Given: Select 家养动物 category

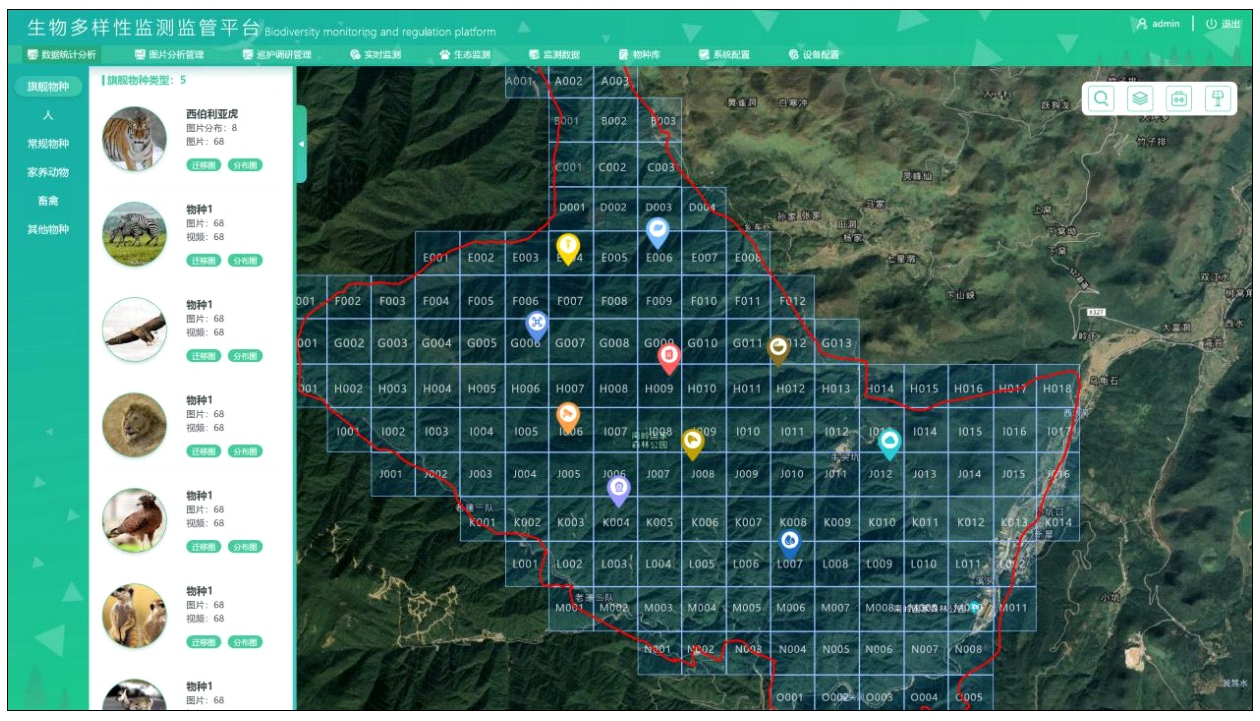Looking at the screenshot, I should 48,172.
